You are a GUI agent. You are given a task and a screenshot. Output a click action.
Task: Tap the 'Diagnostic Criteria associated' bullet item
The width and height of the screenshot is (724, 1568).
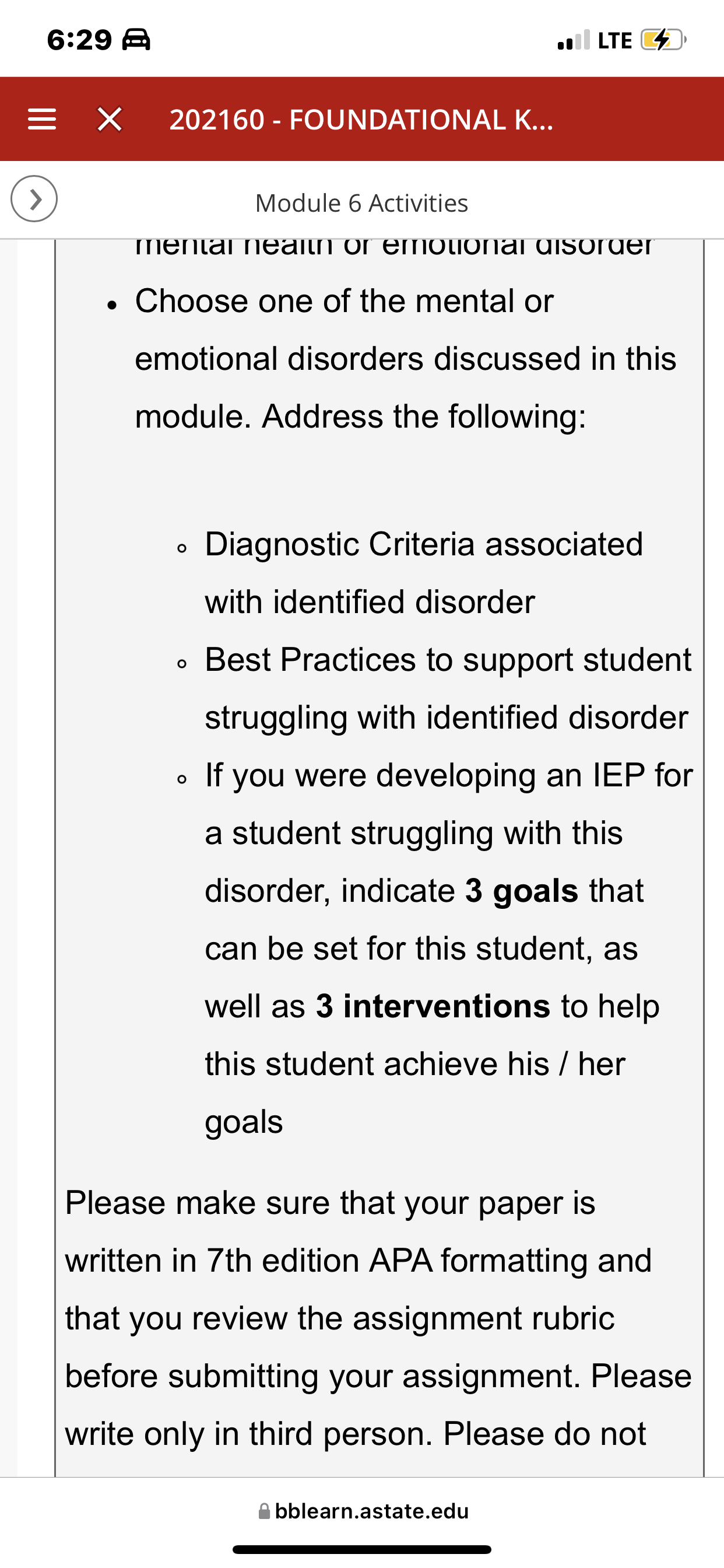pos(424,573)
